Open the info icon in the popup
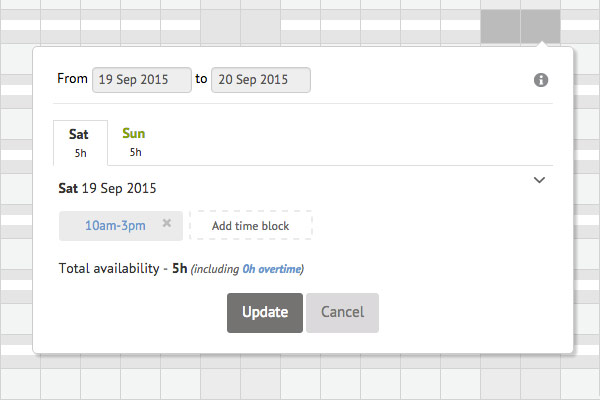600x400 pixels. click(x=541, y=80)
